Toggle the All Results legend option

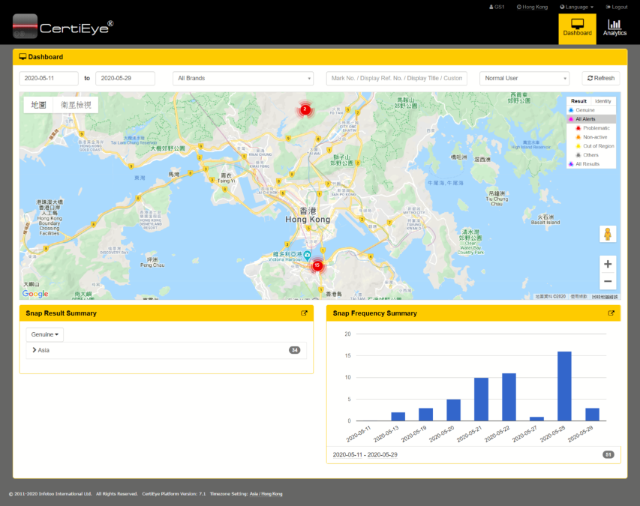click(x=592, y=164)
